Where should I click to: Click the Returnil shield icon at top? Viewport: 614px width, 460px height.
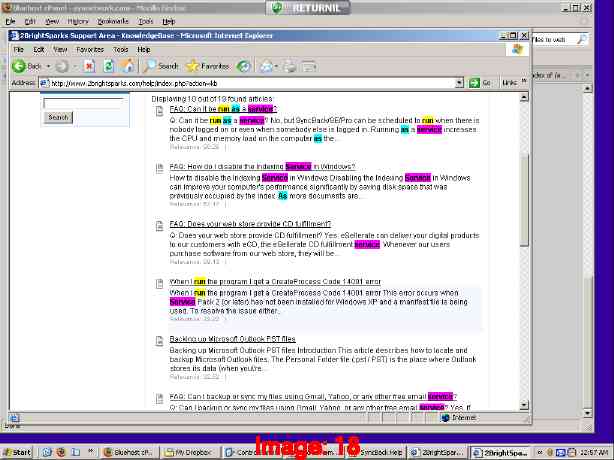point(277,8)
